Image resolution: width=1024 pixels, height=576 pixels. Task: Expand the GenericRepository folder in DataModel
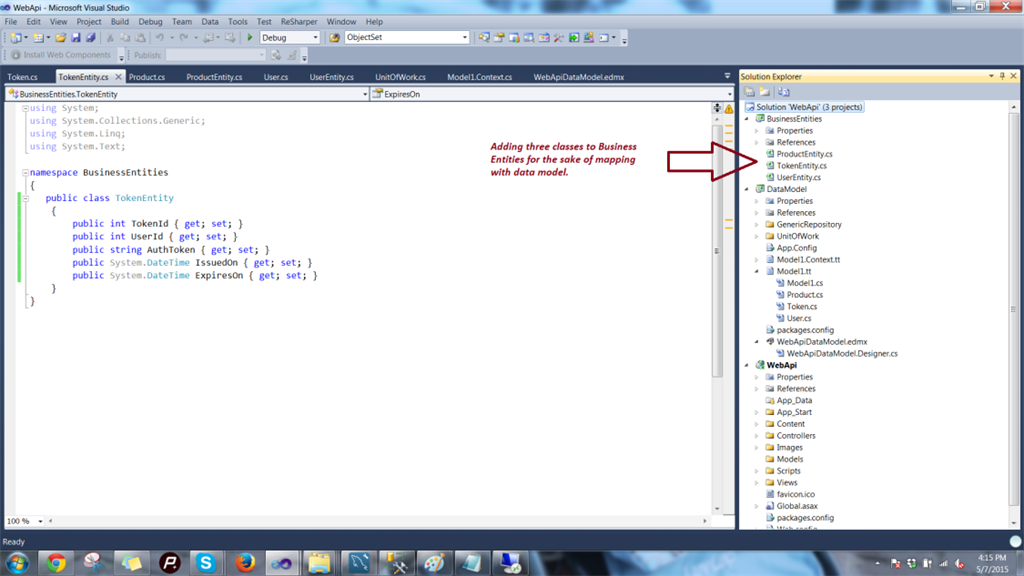coord(757,225)
